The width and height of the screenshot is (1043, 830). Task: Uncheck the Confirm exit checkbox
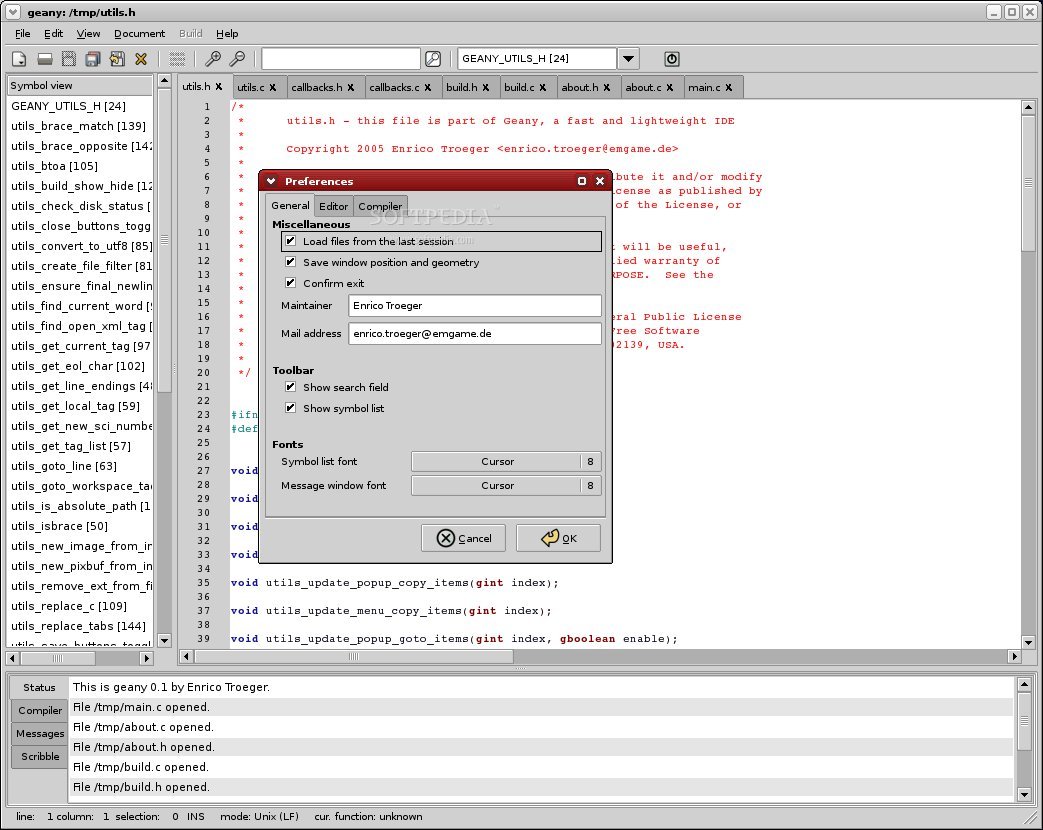(291, 283)
